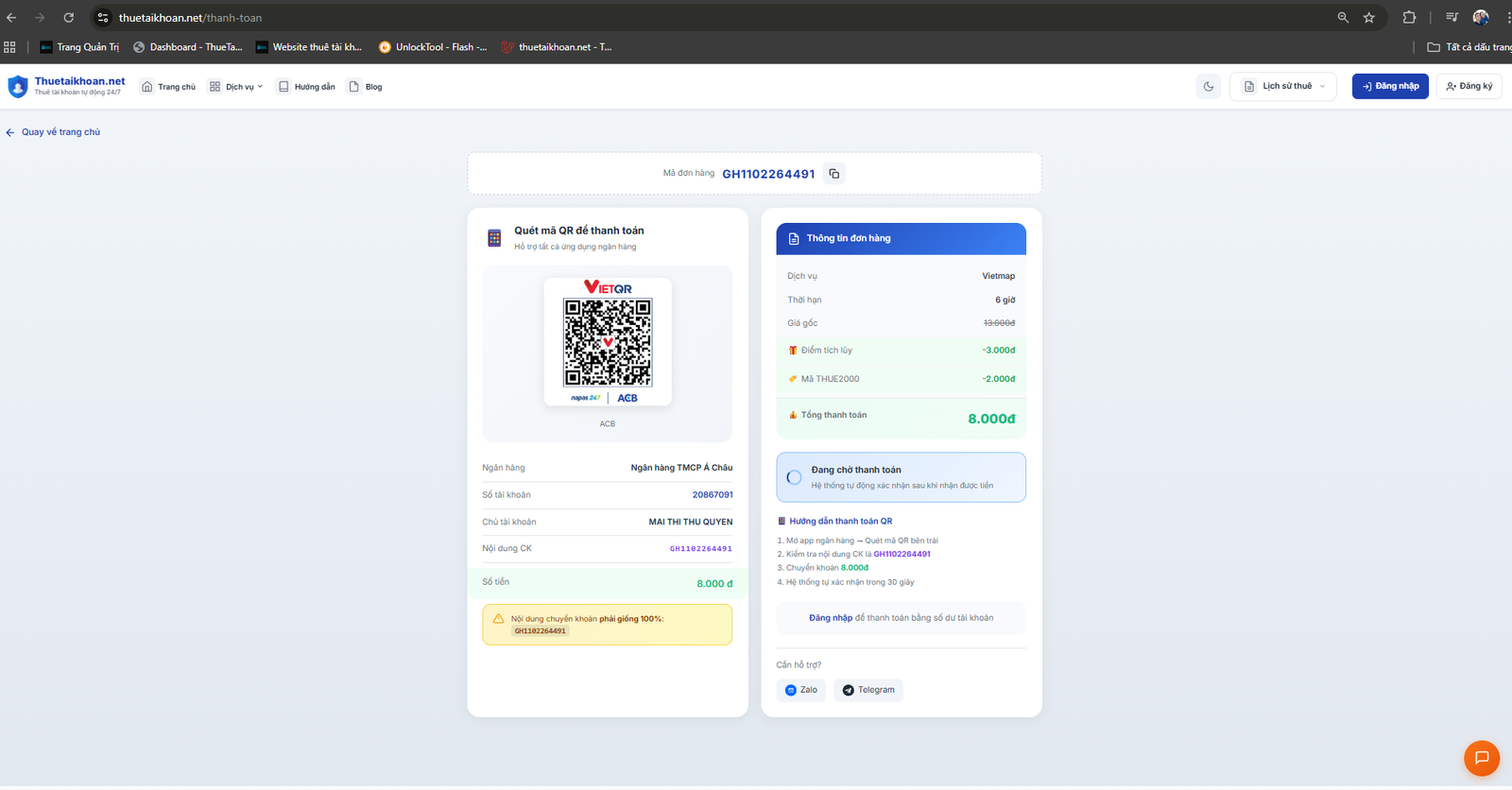Bookmark this page with star icon
The height and width of the screenshot is (790, 1512).
coord(1368,18)
